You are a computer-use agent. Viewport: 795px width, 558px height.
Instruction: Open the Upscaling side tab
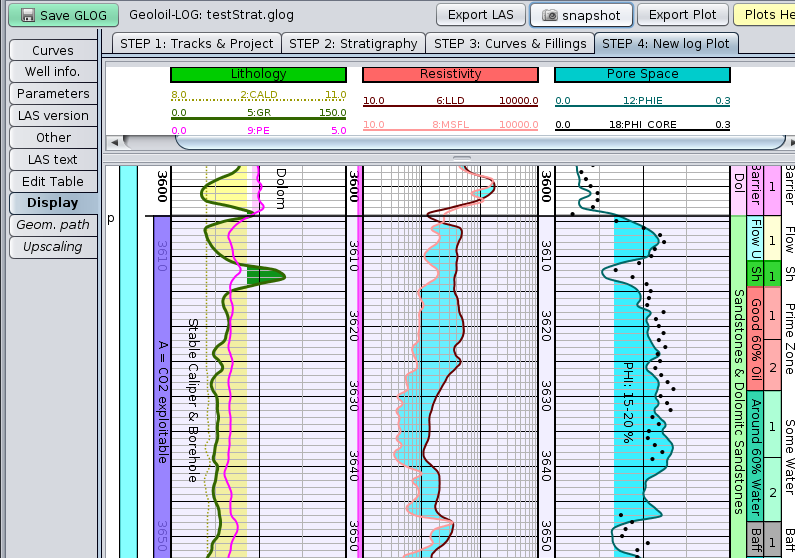pyautogui.click(x=53, y=247)
